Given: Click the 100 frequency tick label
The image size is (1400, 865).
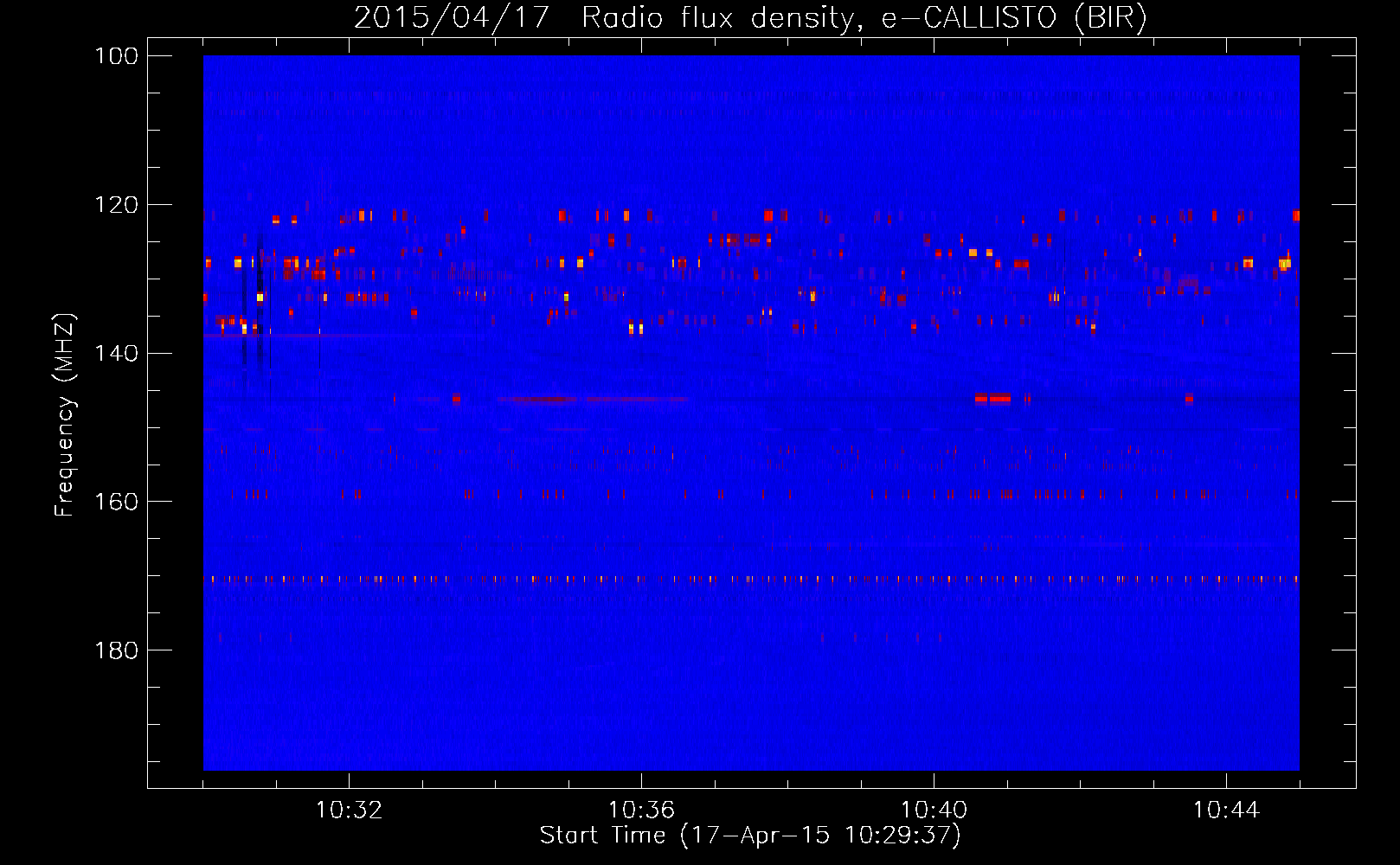Looking at the screenshot, I should (x=117, y=56).
